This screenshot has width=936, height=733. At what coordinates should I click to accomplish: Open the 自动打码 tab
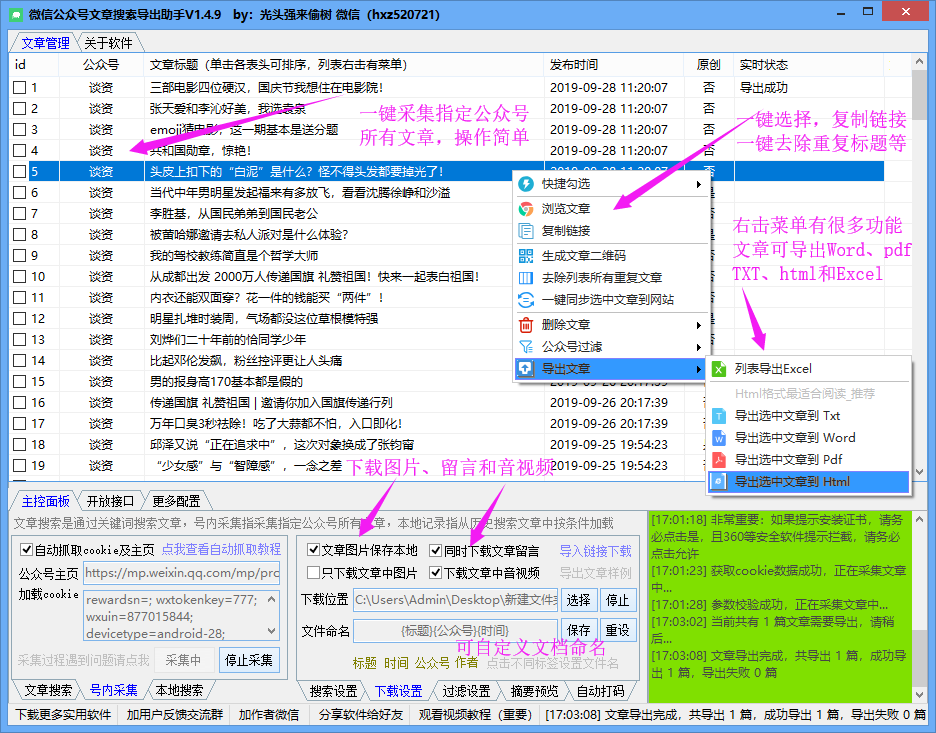pos(601,691)
